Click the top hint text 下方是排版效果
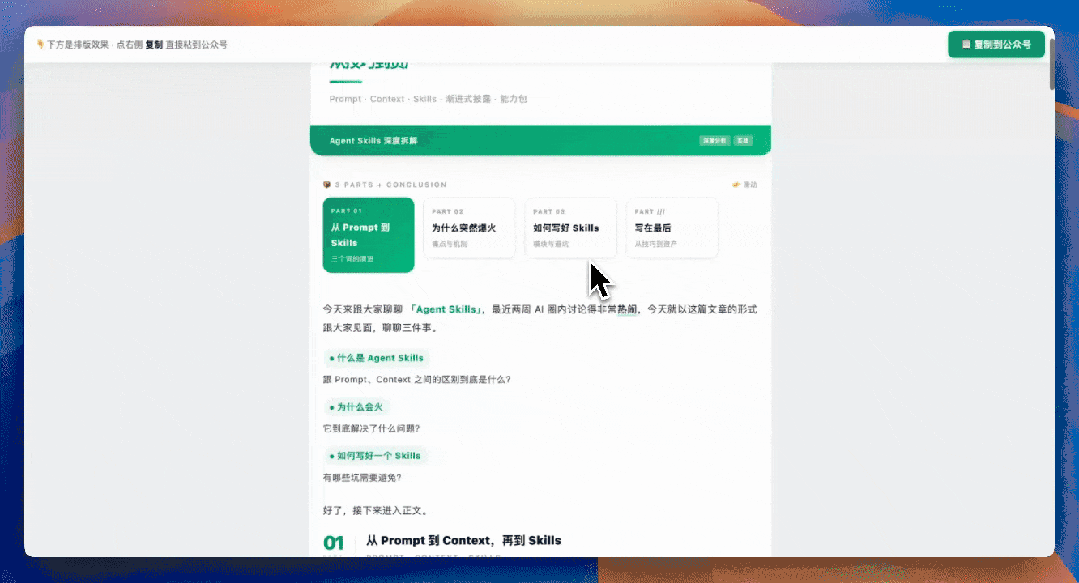This screenshot has height=583, width=1079. pyautogui.click(x=78, y=44)
